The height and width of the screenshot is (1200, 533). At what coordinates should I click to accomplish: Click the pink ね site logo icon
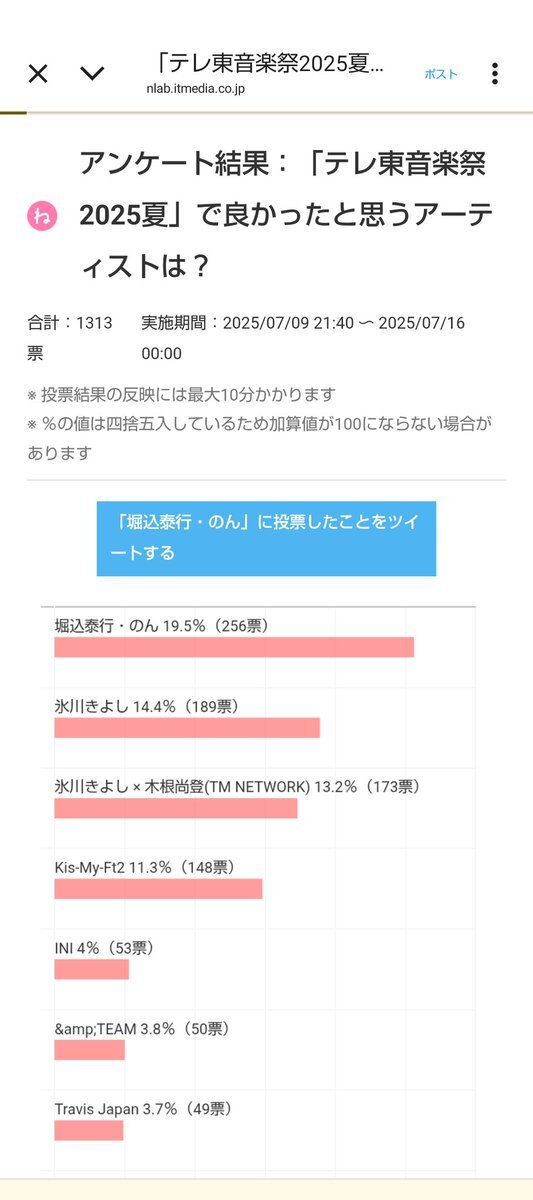41,215
